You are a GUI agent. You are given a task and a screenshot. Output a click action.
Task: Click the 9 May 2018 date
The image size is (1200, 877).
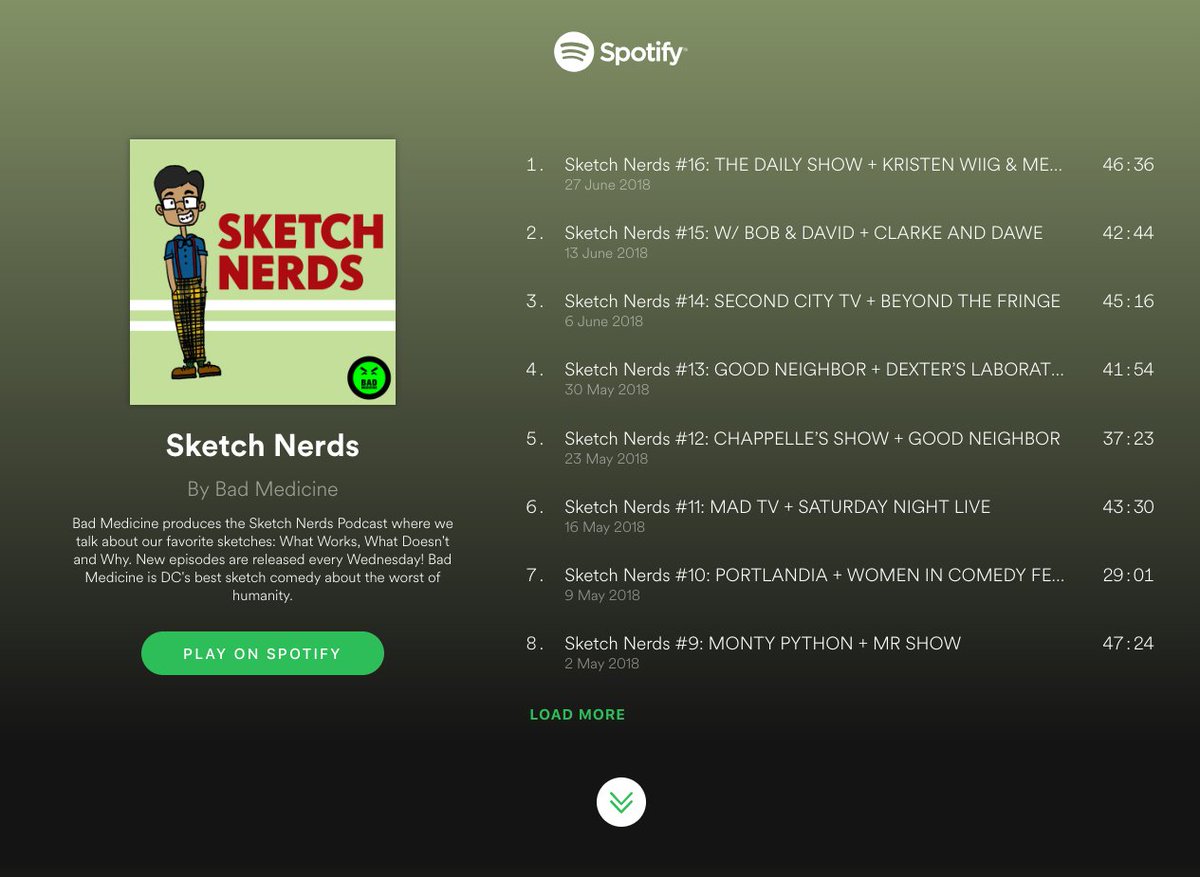(602, 595)
